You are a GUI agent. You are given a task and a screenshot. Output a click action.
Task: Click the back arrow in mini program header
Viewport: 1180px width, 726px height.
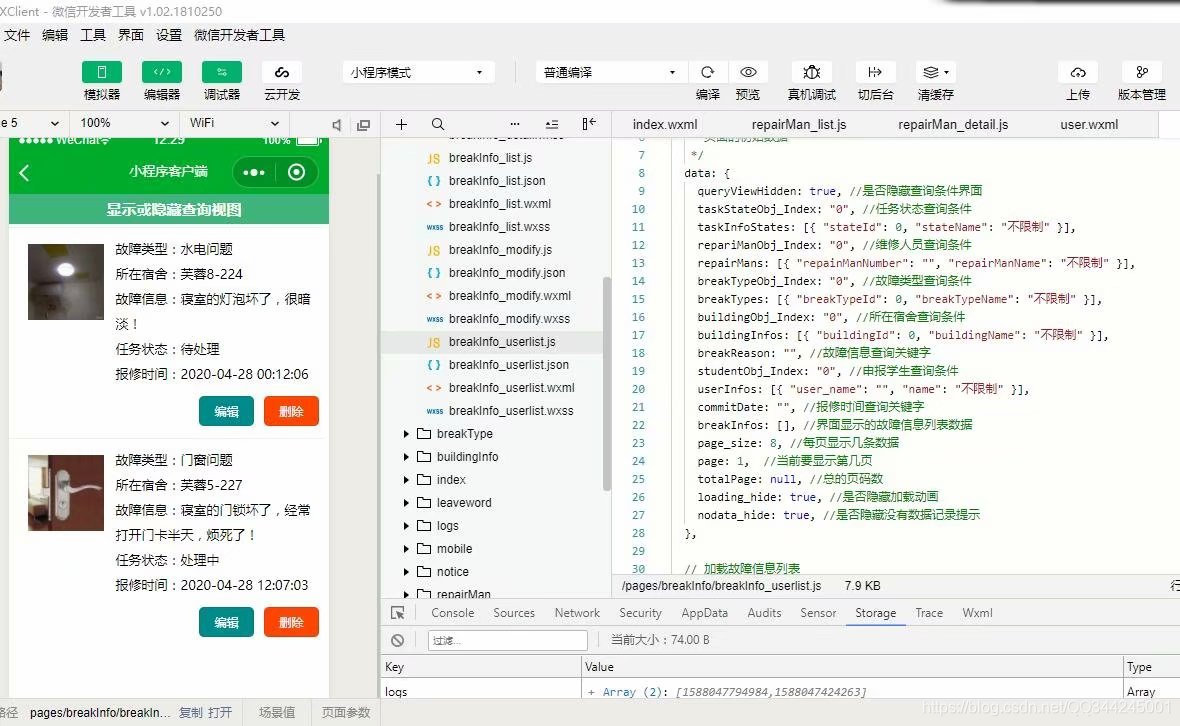coord(24,173)
